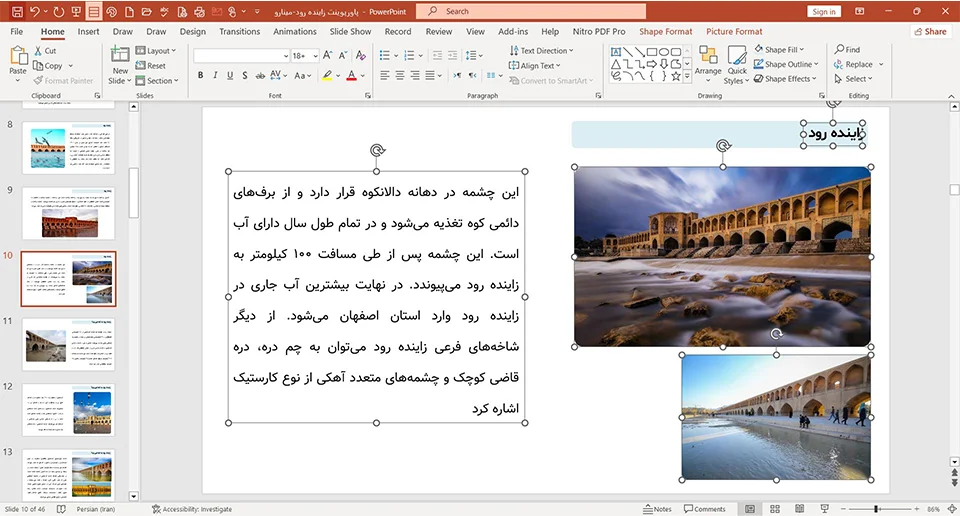Decrease font size with the smaller A icon
The height and width of the screenshot is (516, 960).
click(343, 56)
